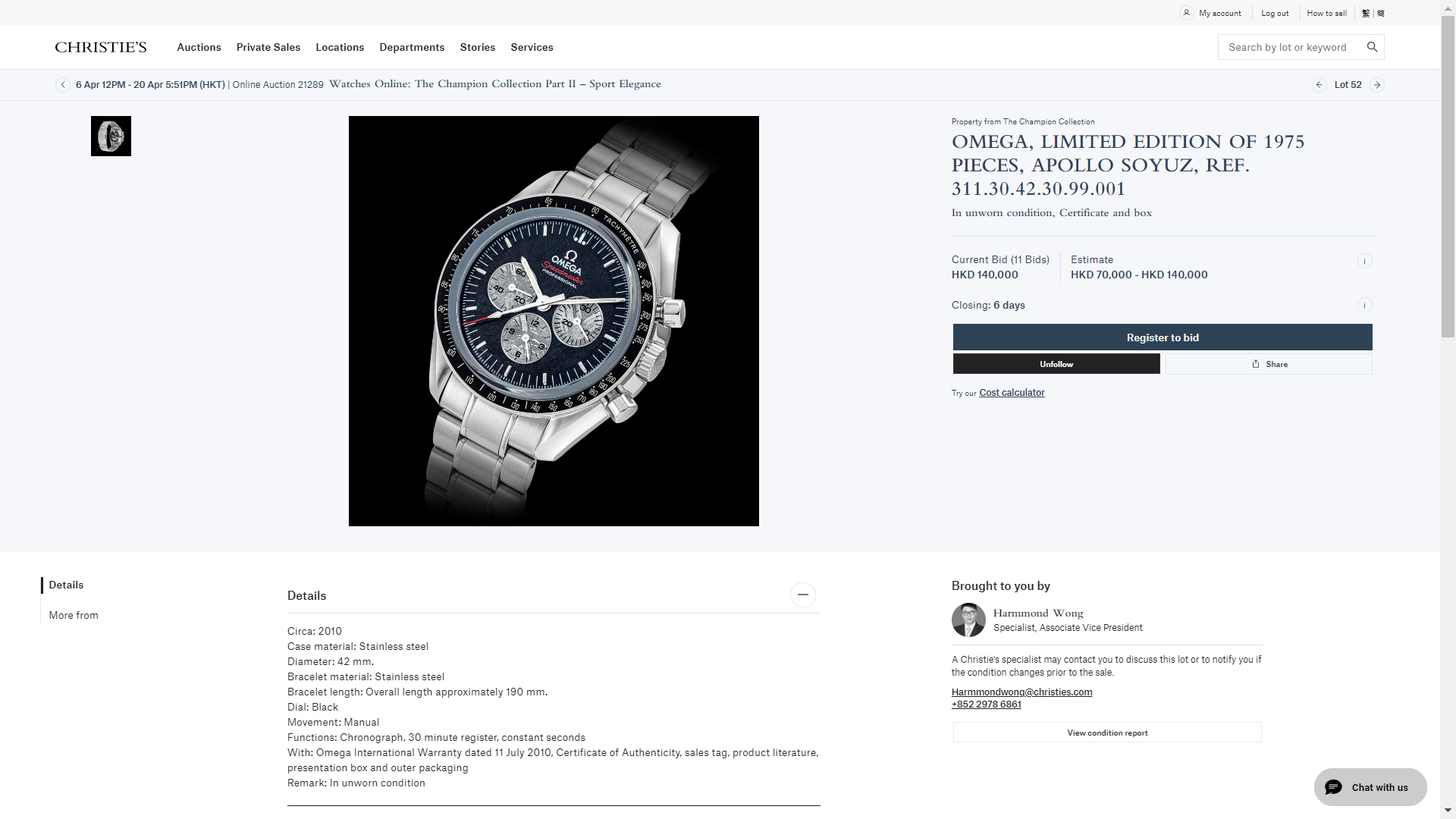The image size is (1456, 819).
Task: Click back arrow beside auction dates
Action: pyautogui.click(x=63, y=85)
